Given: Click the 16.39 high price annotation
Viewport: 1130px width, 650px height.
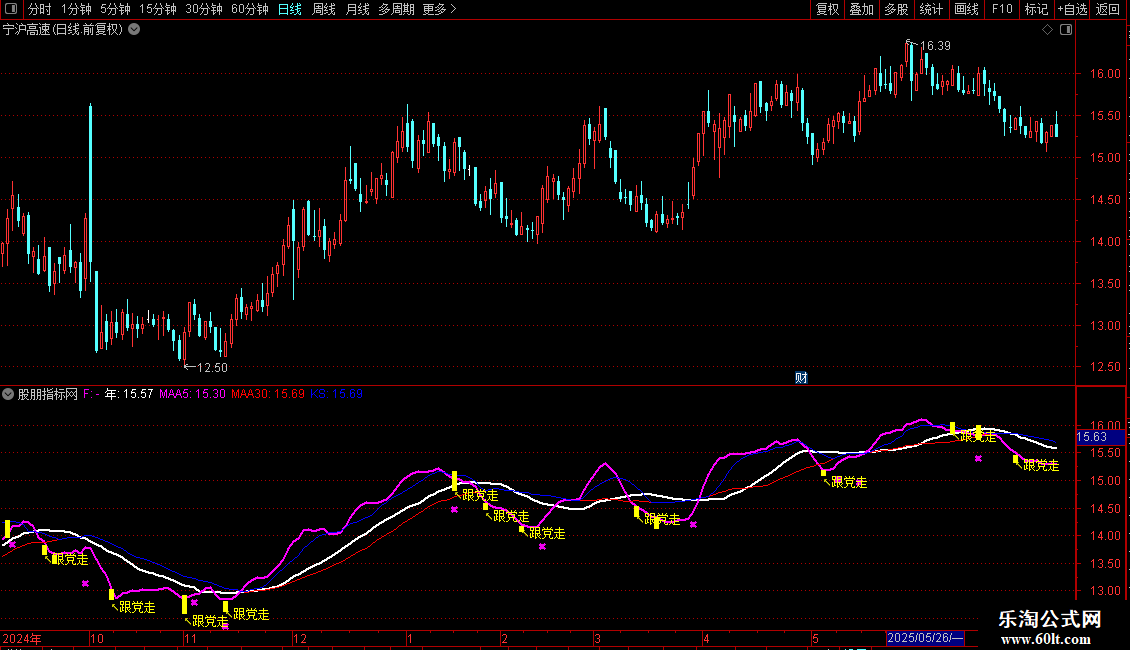Looking at the screenshot, I should (x=935, y=45).
